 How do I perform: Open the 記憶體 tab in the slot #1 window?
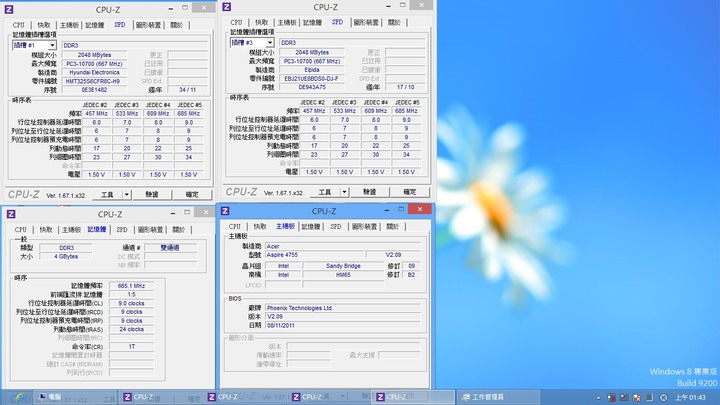pos(95,25)
